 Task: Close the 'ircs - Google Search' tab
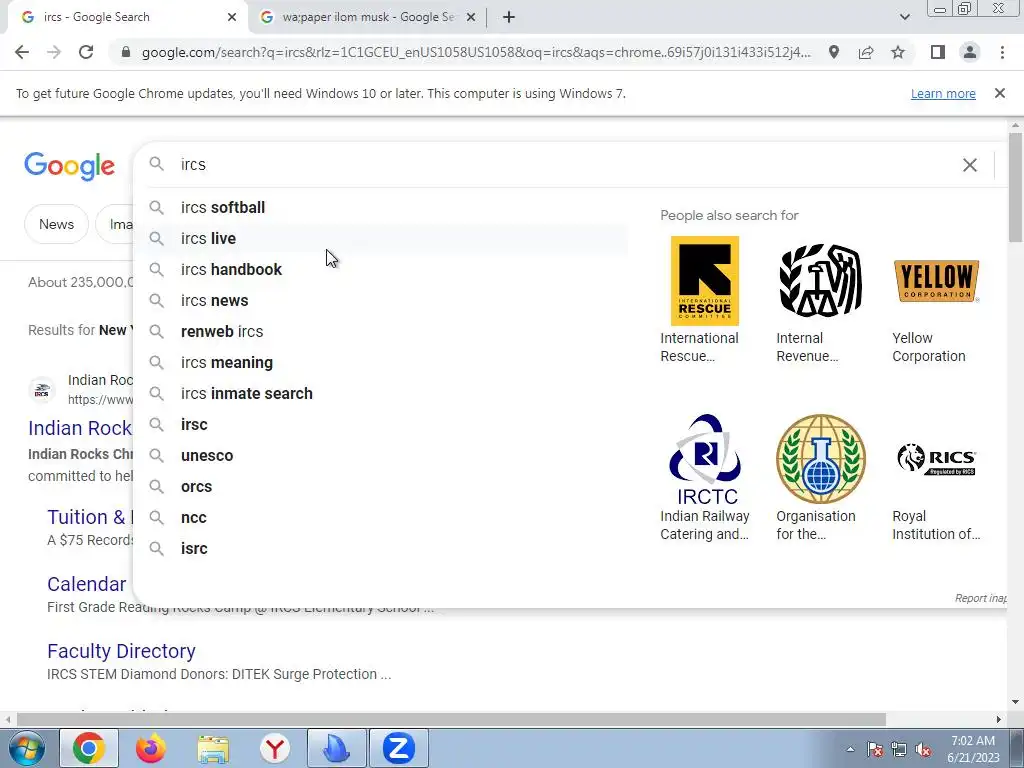(232, 17)
